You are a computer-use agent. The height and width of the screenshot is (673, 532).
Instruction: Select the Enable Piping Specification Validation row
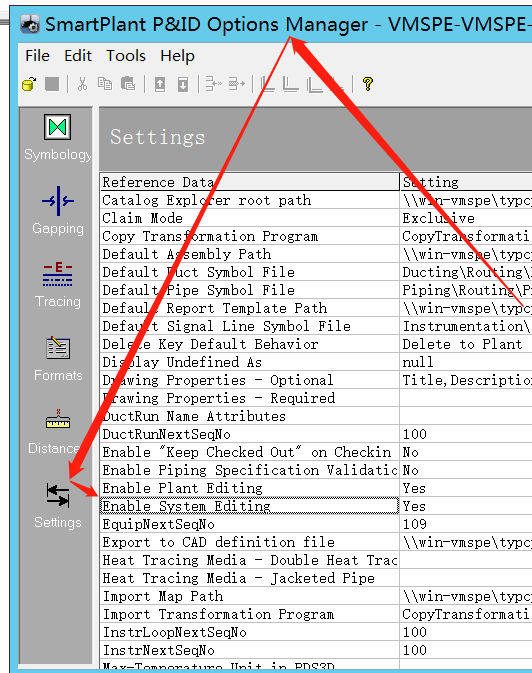pyautogui.click(x=249, y=471)
